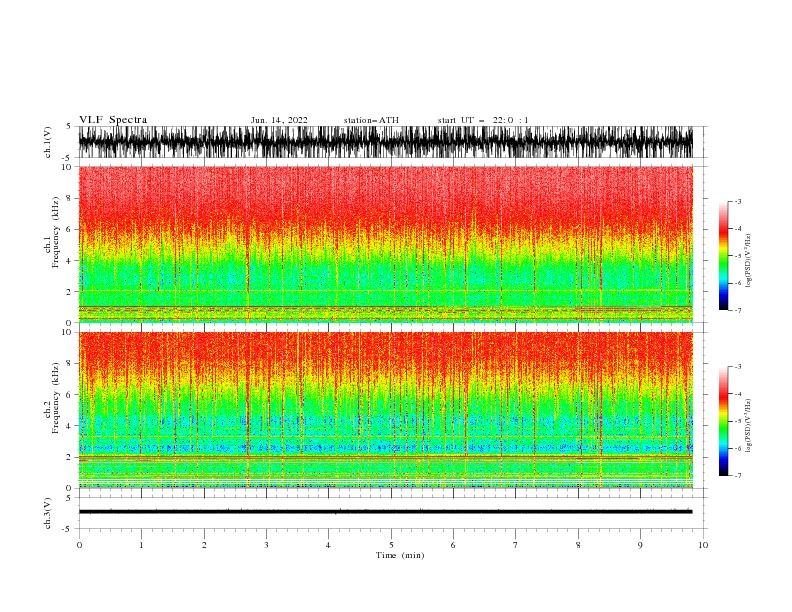
Task: Click the "-3" label on ch.1 colorbar
Action: point(738,201)
